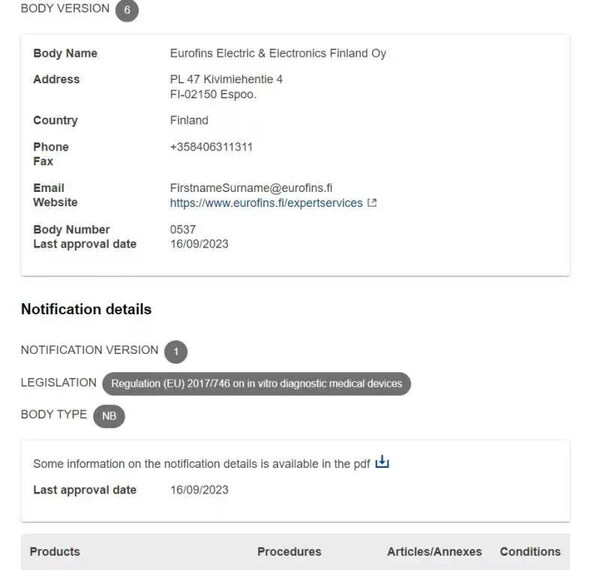
Task: Click the Products column header
Action: pos(55,552)
